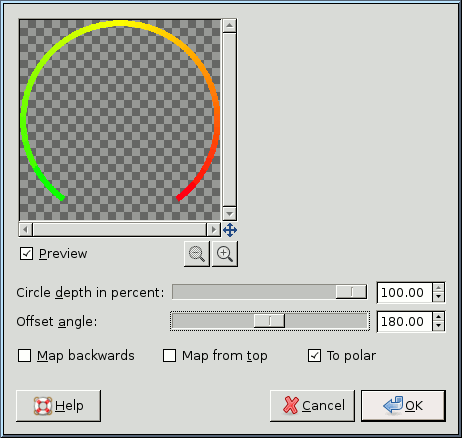Image resolution: width=462 pixels, height=438 pixels.
Task: Enable Map from top checkbox
Action: pos(169,356)
